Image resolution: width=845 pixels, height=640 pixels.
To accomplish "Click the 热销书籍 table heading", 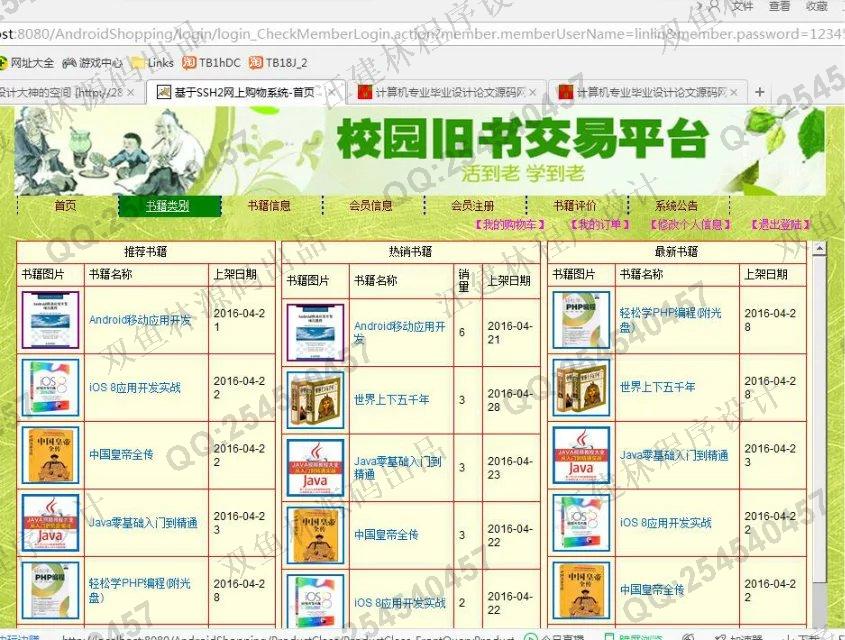I will tap(411, 252).
